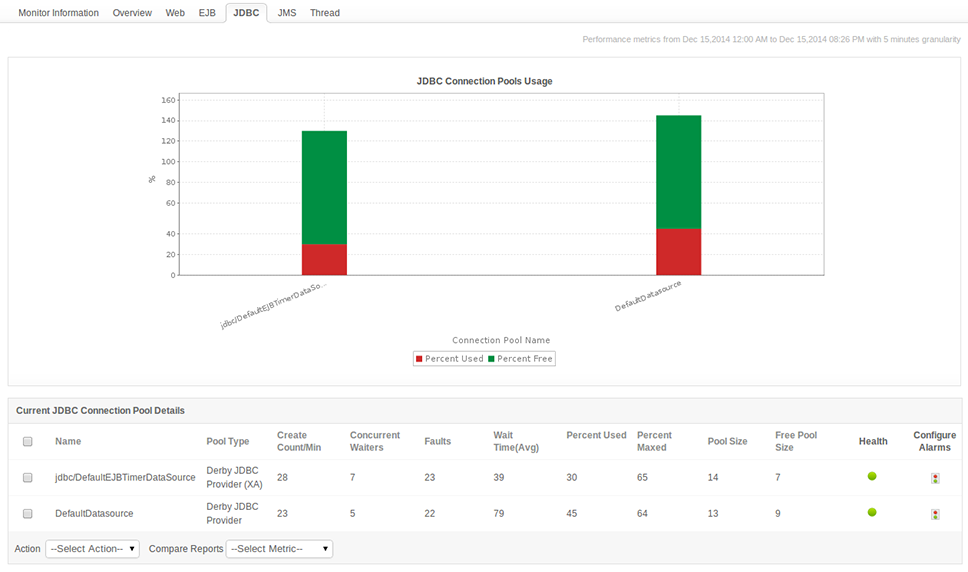This screenshot has height=572, width=968.
Task: Switch to the Monitor Information tab
Action: (58, 13)
